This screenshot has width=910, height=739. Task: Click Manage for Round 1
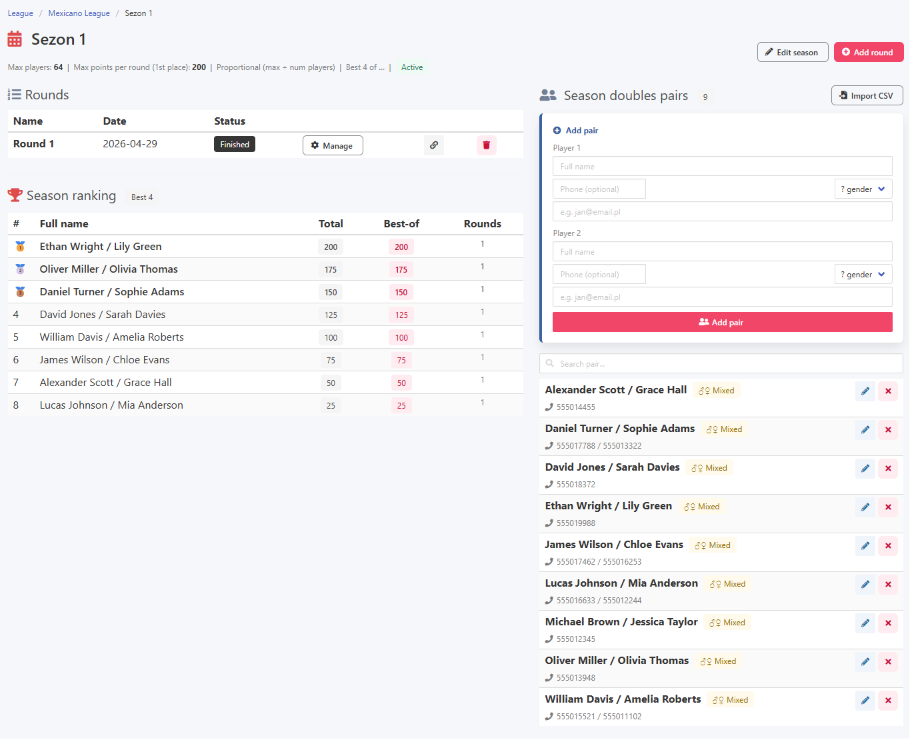(333, 146)
